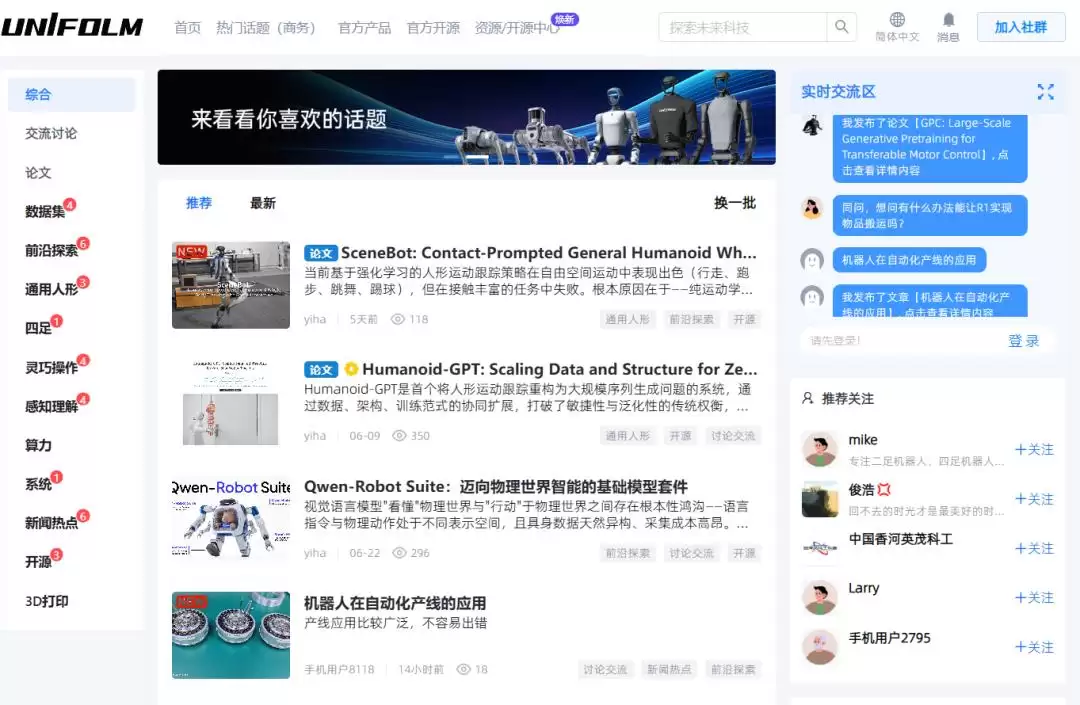
Task: Open 资源/开源中心 navigation menu
Action: pyautogui.click(x=517, y=28)
